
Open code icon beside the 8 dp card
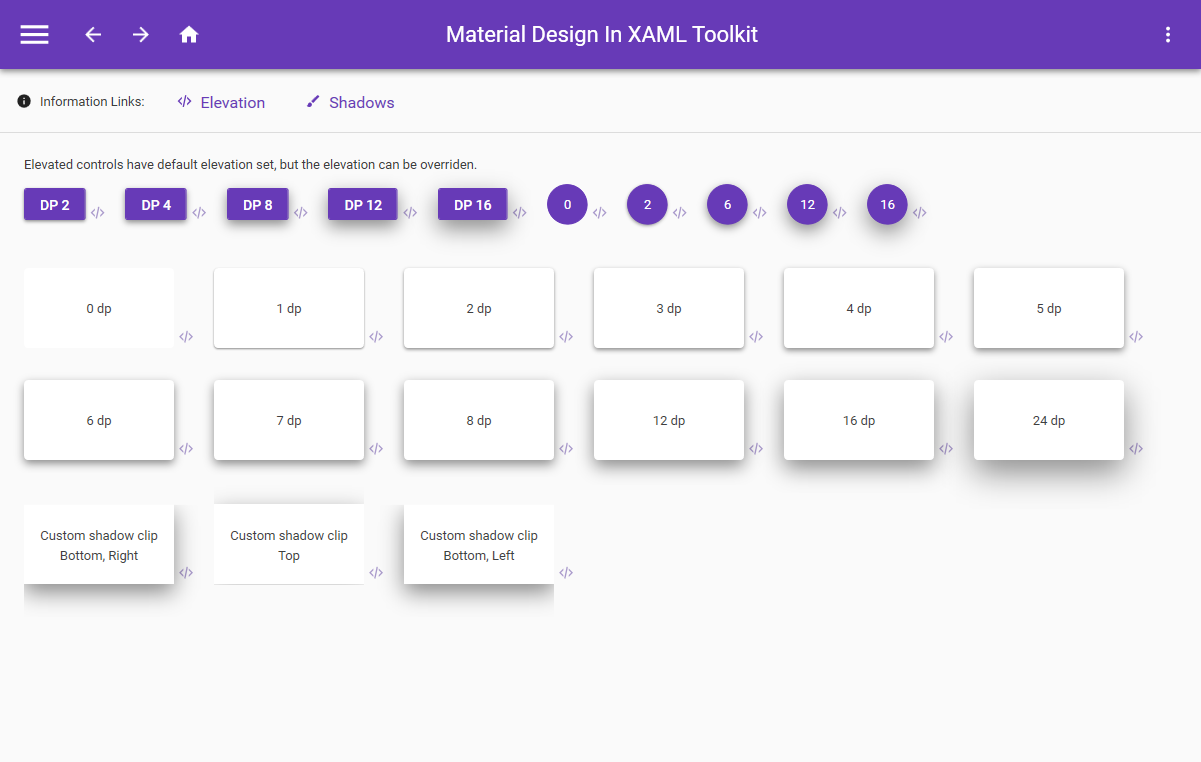coord(566,449)
